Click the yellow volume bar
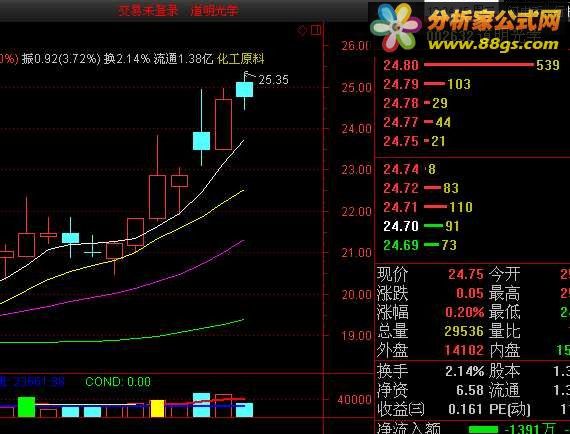This screenshot has width=570, height=434. 157,408
